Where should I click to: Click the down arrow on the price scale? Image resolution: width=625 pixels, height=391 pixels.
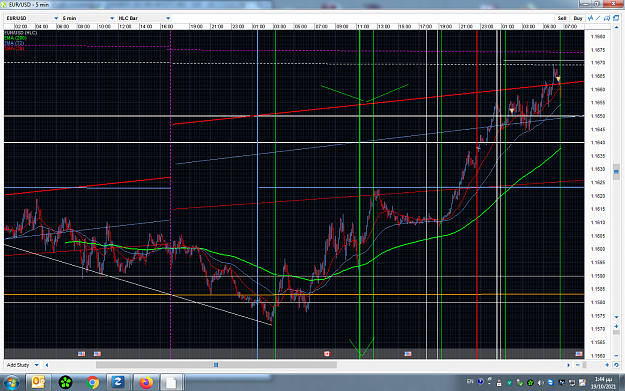pyautogui.click(x=616, y=317)
